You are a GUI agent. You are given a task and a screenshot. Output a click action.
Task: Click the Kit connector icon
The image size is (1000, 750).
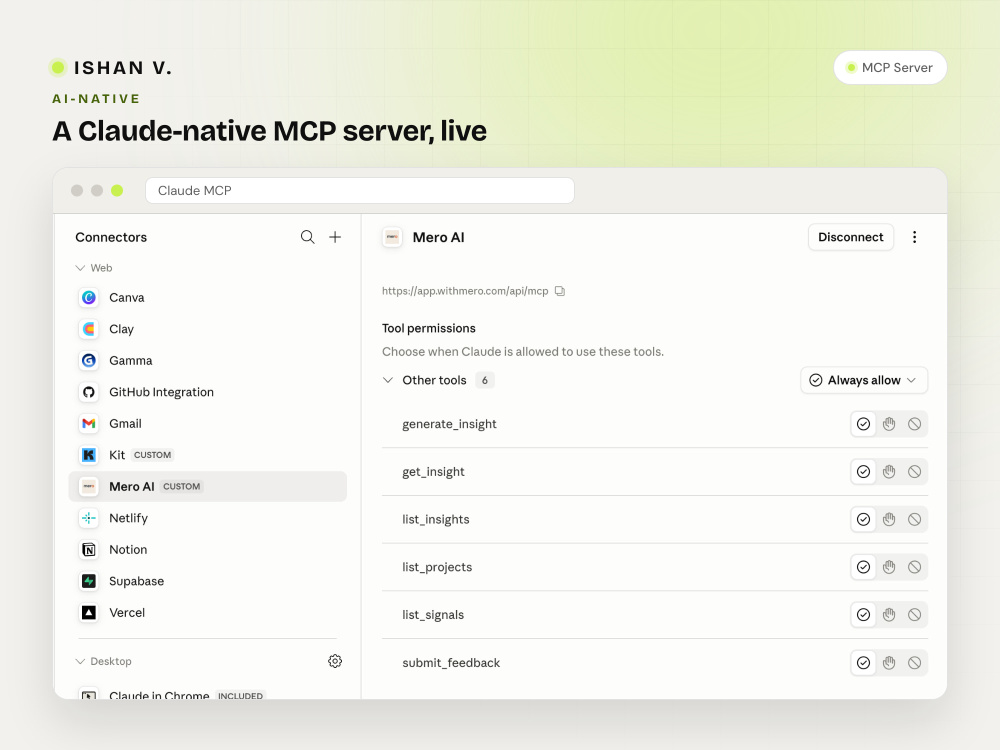tap(89, 455)
